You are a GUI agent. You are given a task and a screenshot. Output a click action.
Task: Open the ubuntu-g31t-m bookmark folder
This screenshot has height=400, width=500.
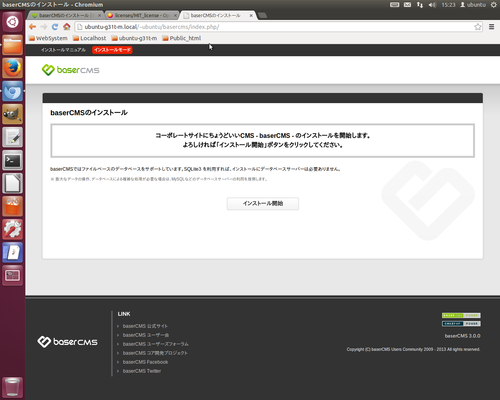coord(134,38)
